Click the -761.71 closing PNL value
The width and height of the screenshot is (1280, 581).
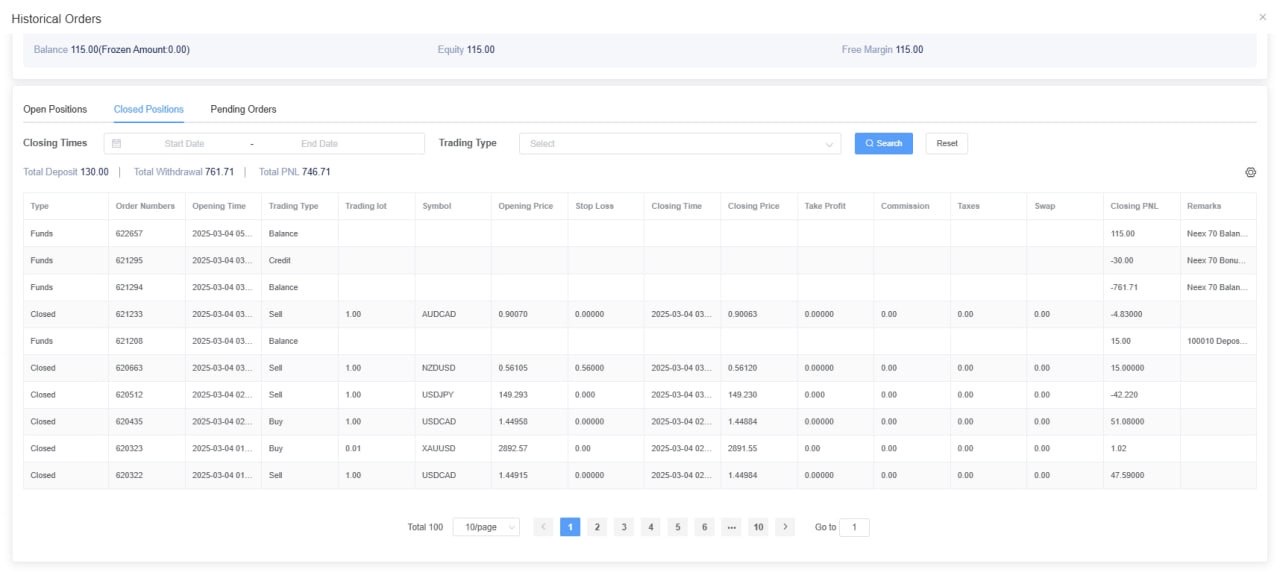pos(1124,287)
